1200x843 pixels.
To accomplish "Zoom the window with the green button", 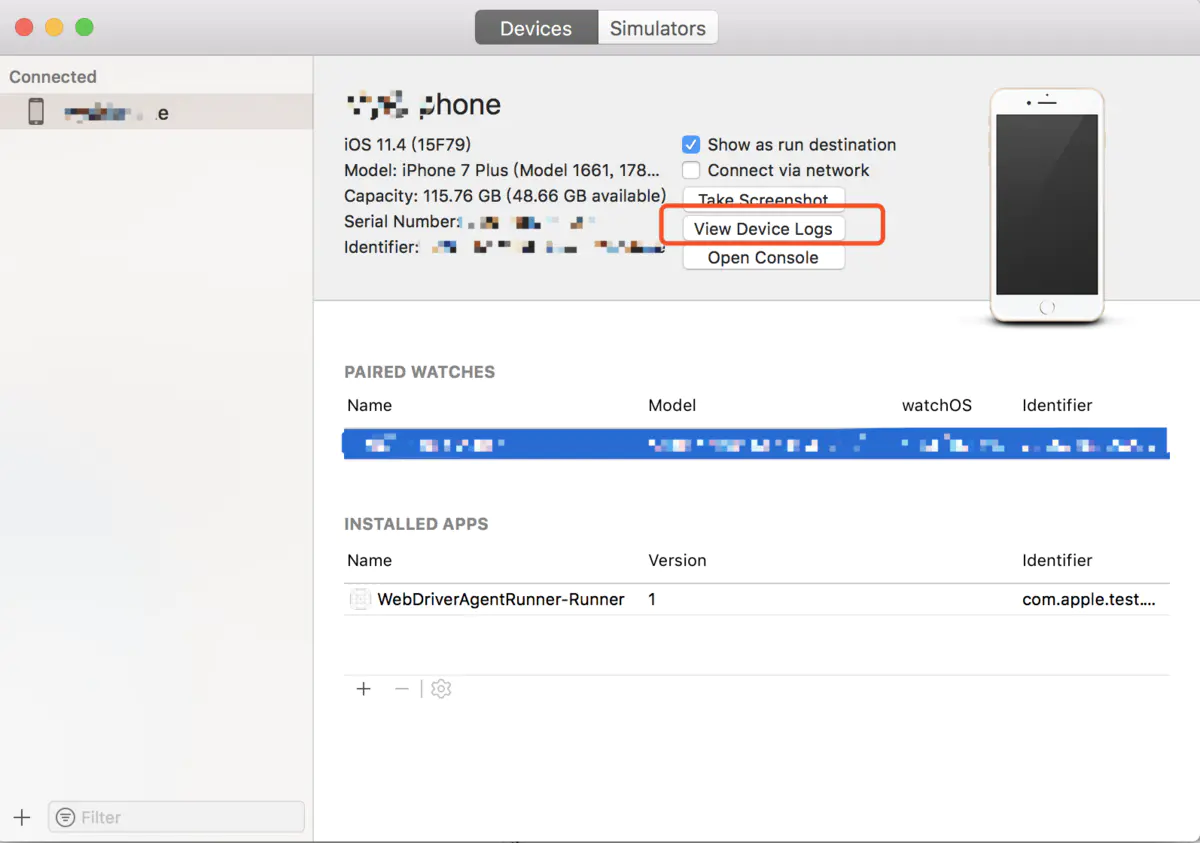I will pos(84,28).
